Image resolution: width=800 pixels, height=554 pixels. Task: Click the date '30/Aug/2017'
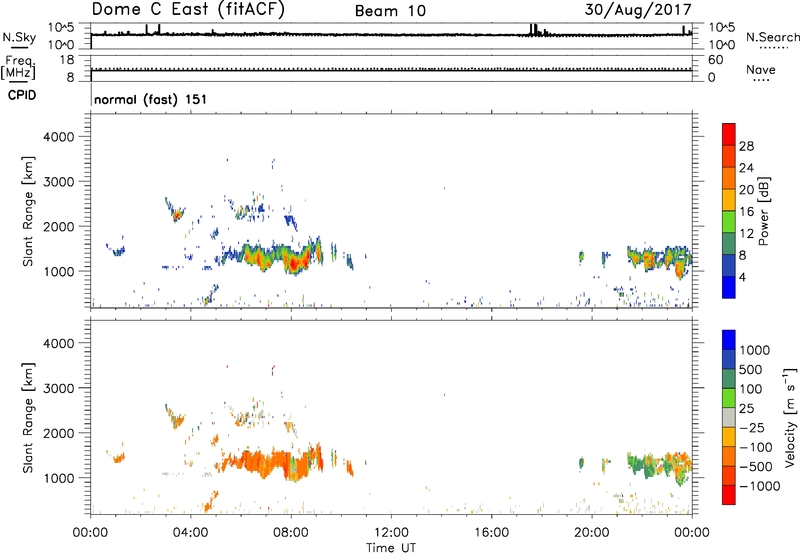[638, 10]
